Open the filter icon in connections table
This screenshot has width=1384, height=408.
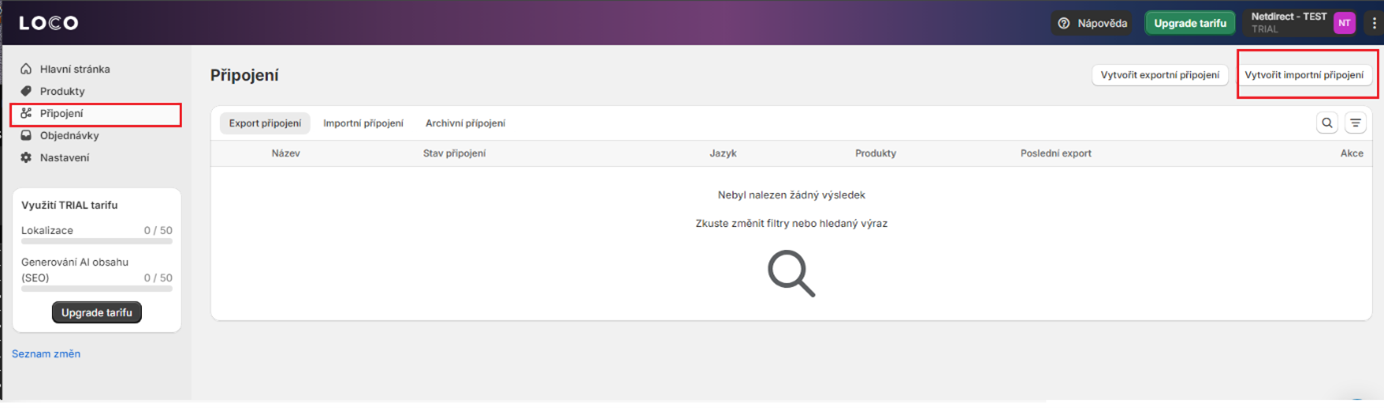pyautogui.click(x=1355, y=123)
